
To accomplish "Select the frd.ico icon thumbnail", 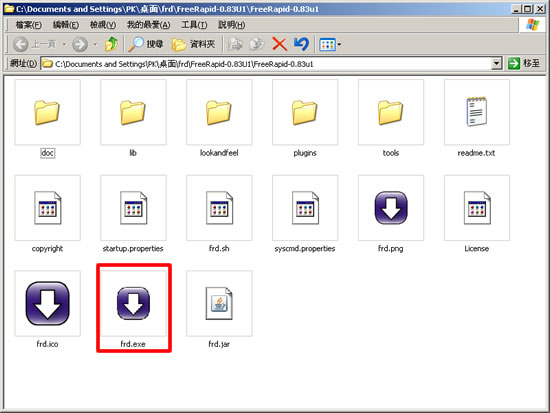I will pos(47,304).
